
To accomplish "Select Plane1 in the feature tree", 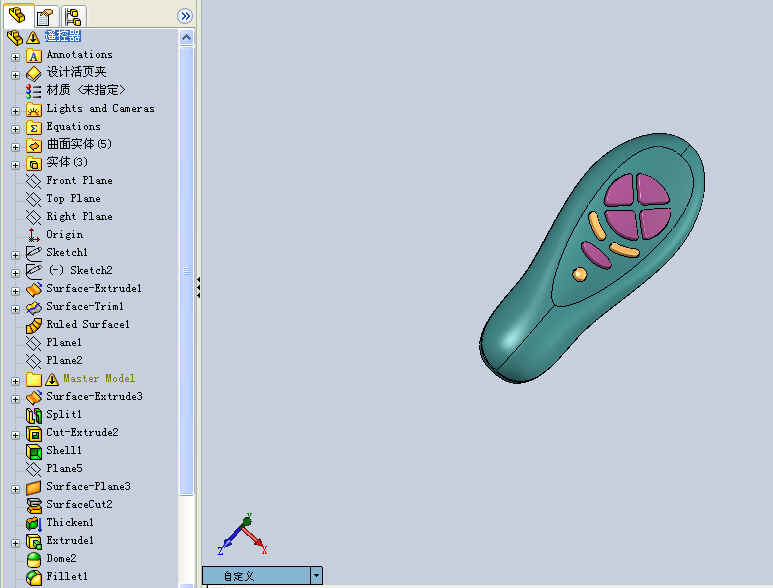I will pyautogui.click(x=64, y=342).
